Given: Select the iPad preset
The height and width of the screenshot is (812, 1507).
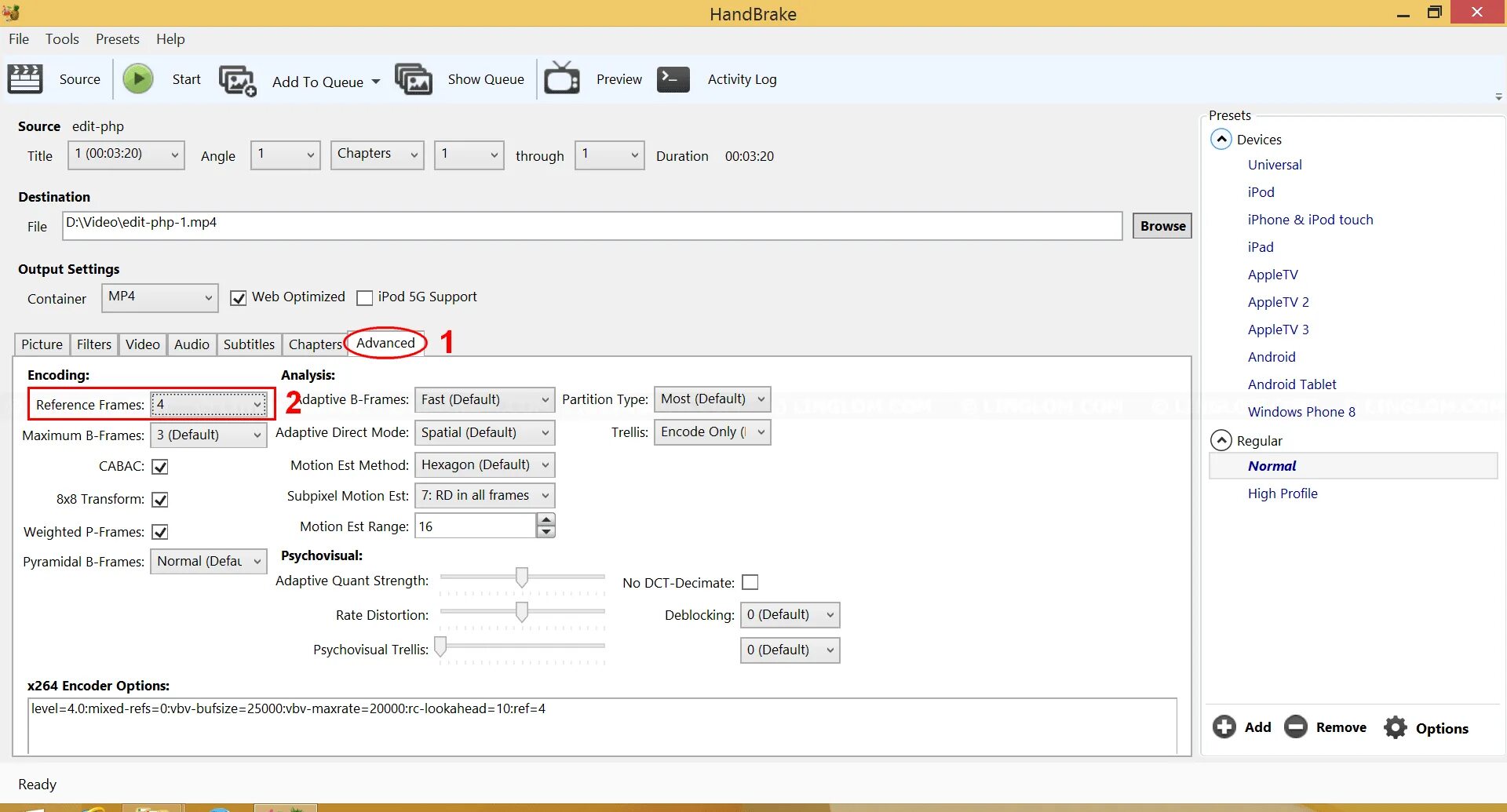Looking at the screenshot, I should click(1261, 247).
